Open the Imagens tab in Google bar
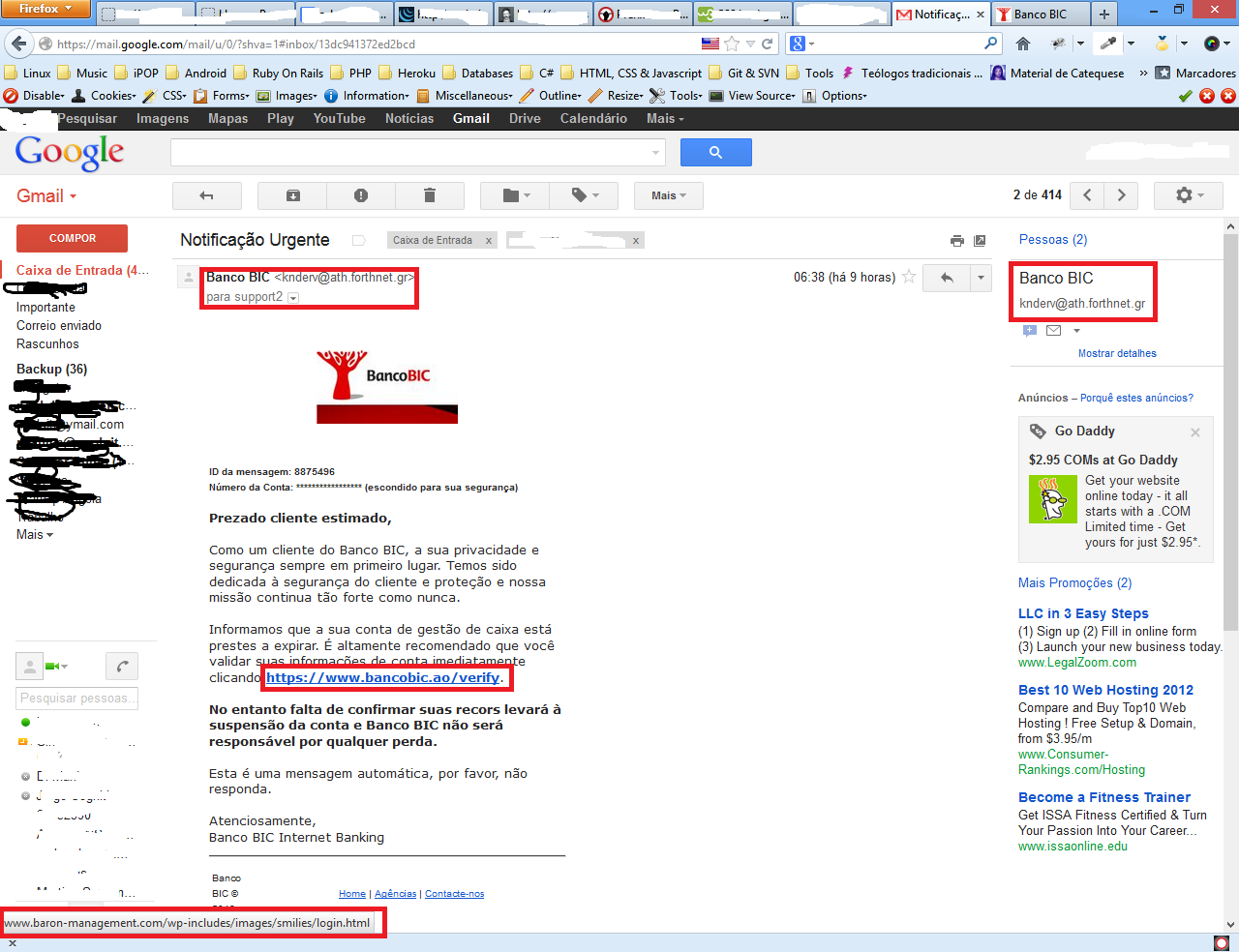This screenshot has width=1239, height=952. 163,118
